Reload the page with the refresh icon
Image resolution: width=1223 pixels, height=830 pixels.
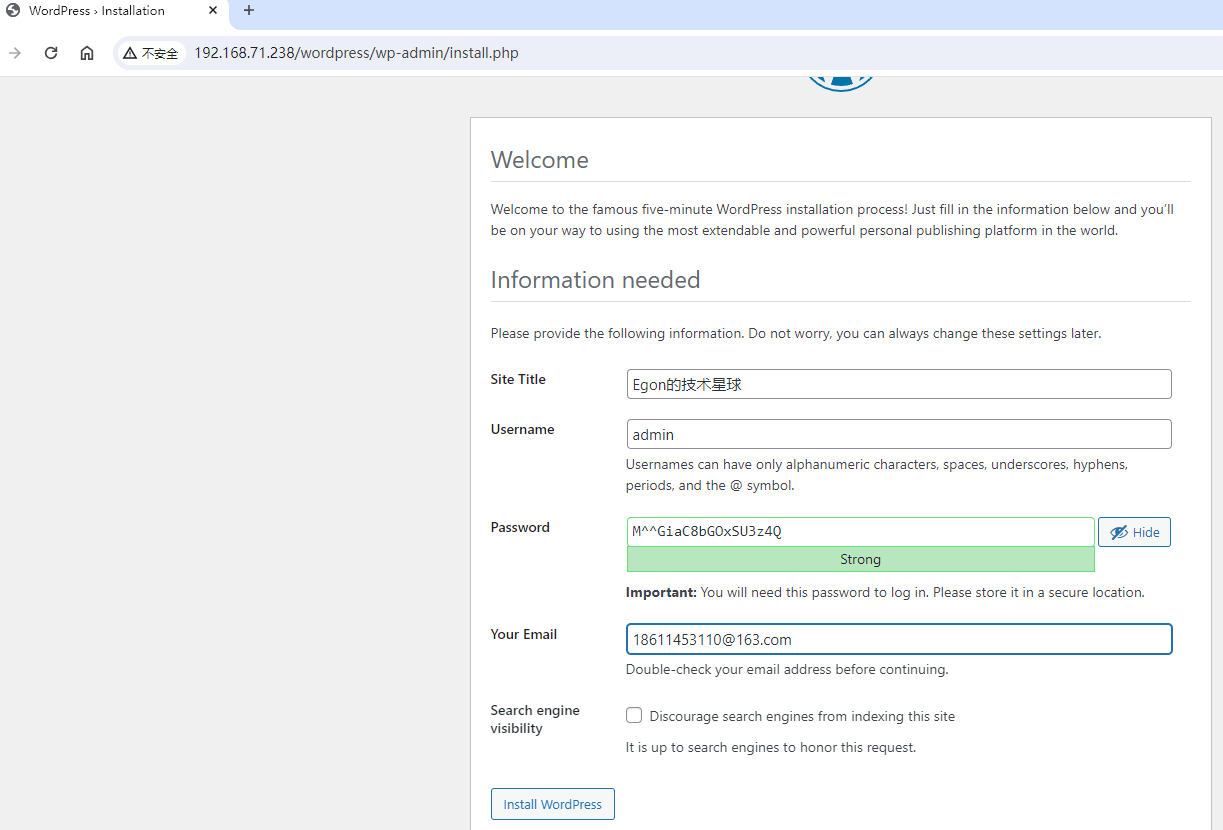pos(51,53)
